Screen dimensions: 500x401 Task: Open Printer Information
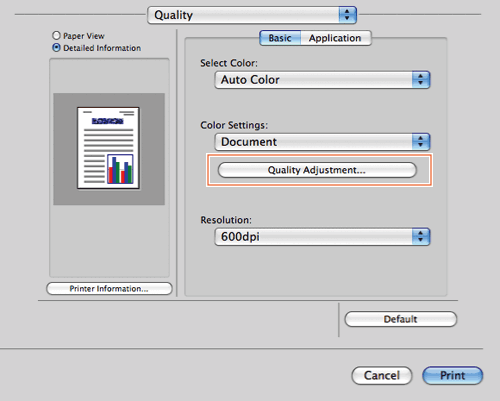coord(109,288)
